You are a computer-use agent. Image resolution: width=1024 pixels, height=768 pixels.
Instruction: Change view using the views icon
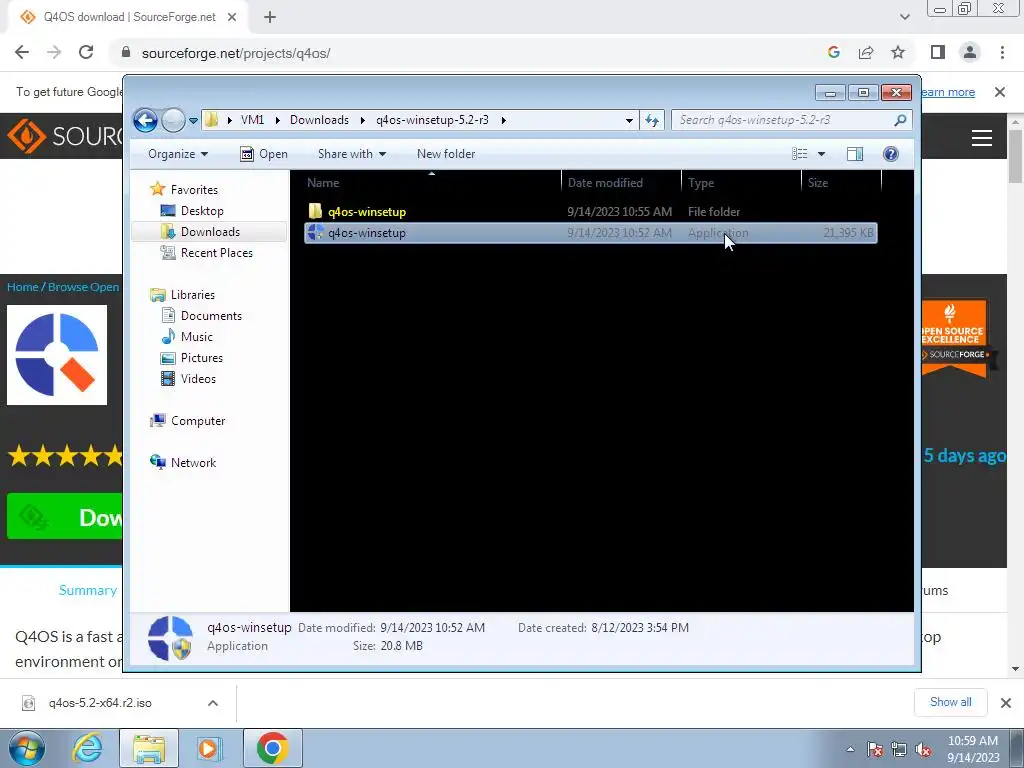(800, 154)
